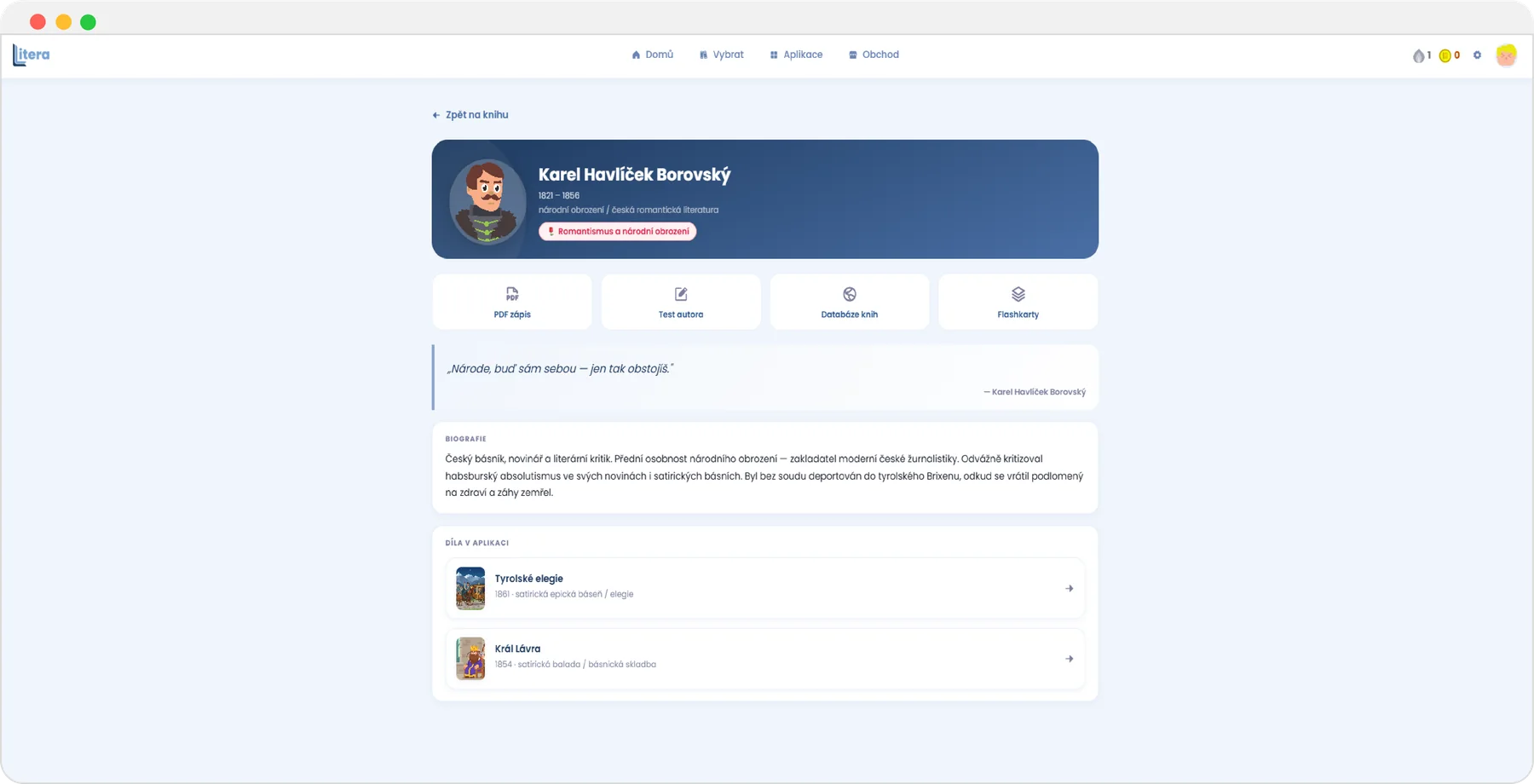The image size is (1534, 784).
Task: Click the streak count 1
Action: [x=1429, y=55]
